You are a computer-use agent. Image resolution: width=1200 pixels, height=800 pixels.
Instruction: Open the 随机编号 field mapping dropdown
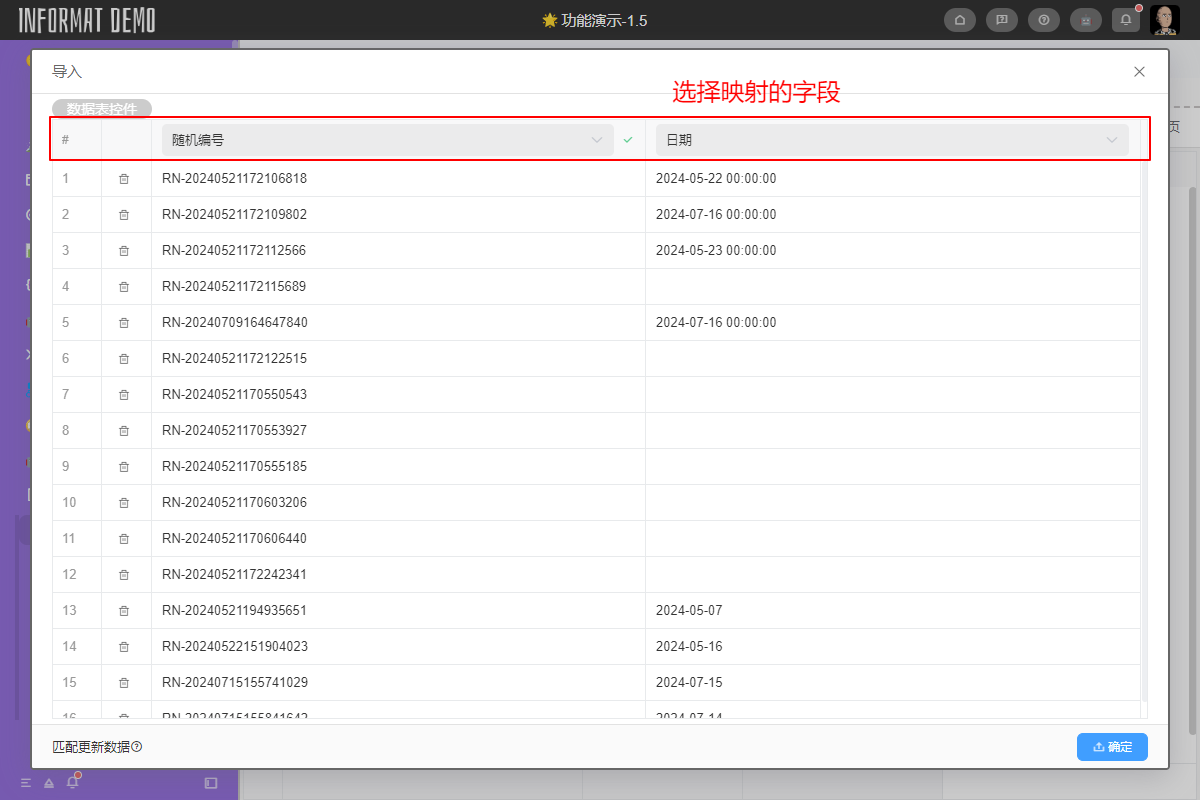point(387,140)
